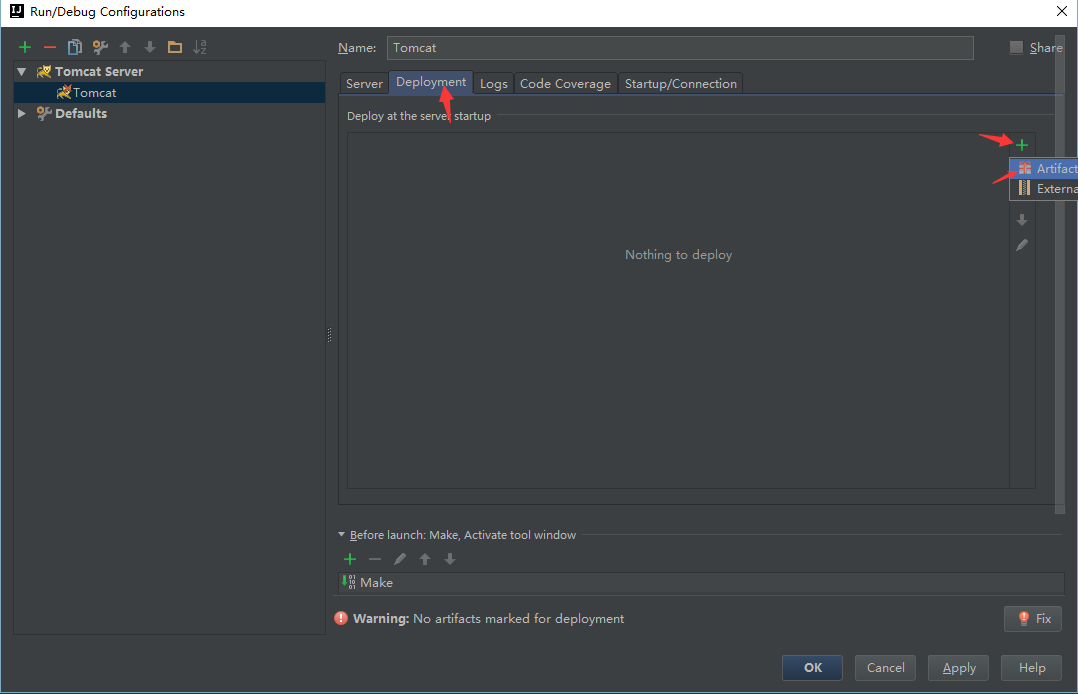Screen dimensions: 1078x694
Task: Move deployment item down arrow
Action: (1022, 220)
